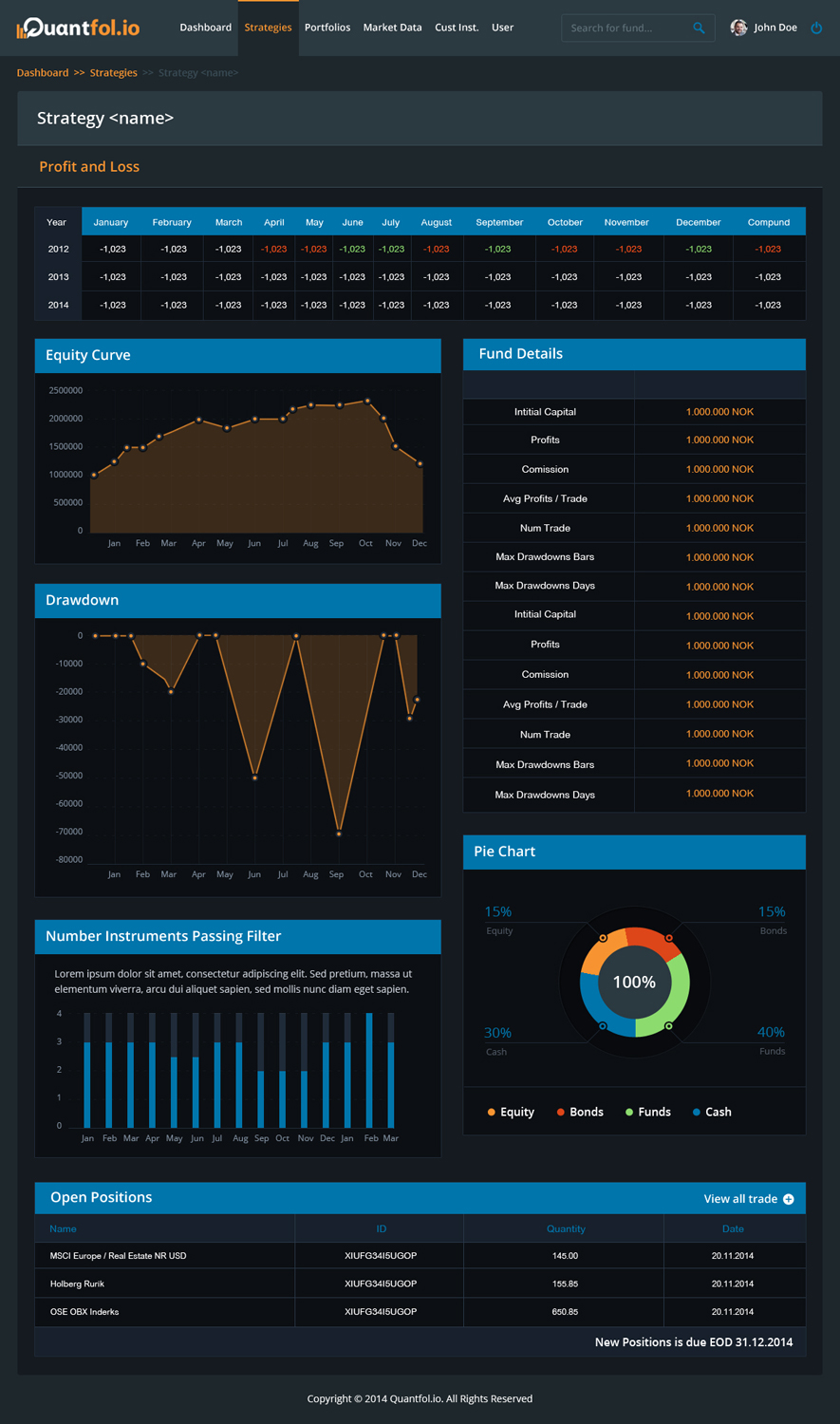Click New Positions is due EOD notice
Image resolution: width=840 pixels, height=1424 pixels.
pos(693,1342)
